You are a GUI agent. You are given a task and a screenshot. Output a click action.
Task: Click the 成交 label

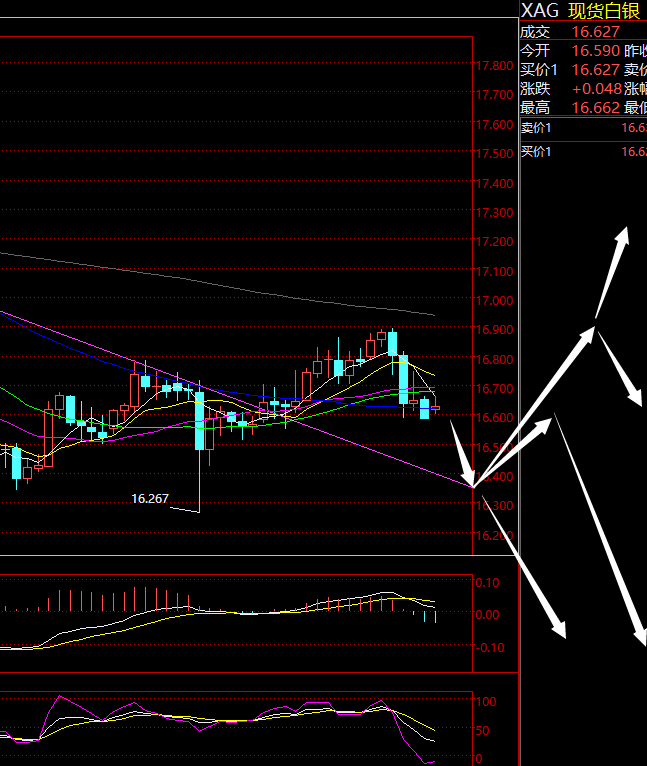pos(535,32)
